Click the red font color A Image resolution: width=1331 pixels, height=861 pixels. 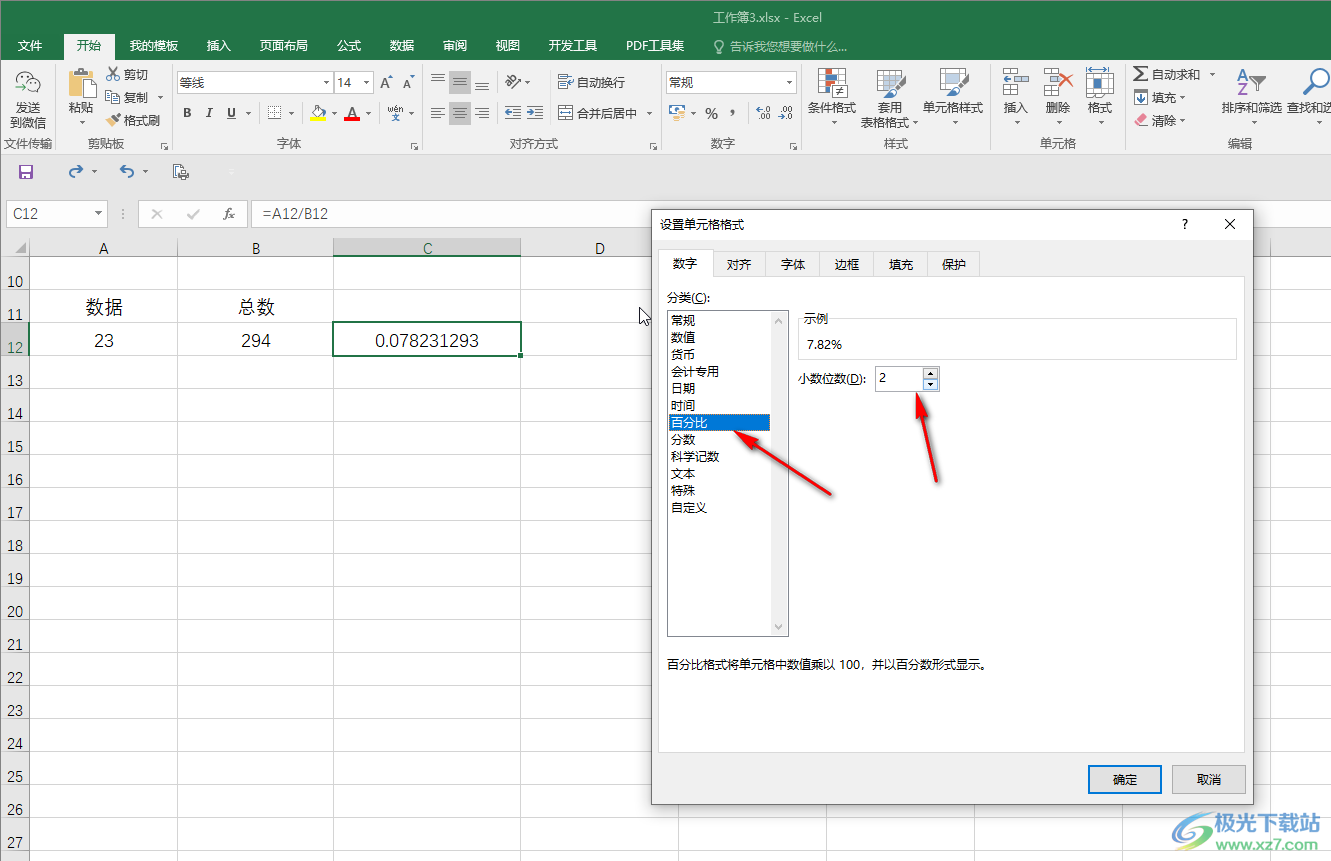click(352, 113)
